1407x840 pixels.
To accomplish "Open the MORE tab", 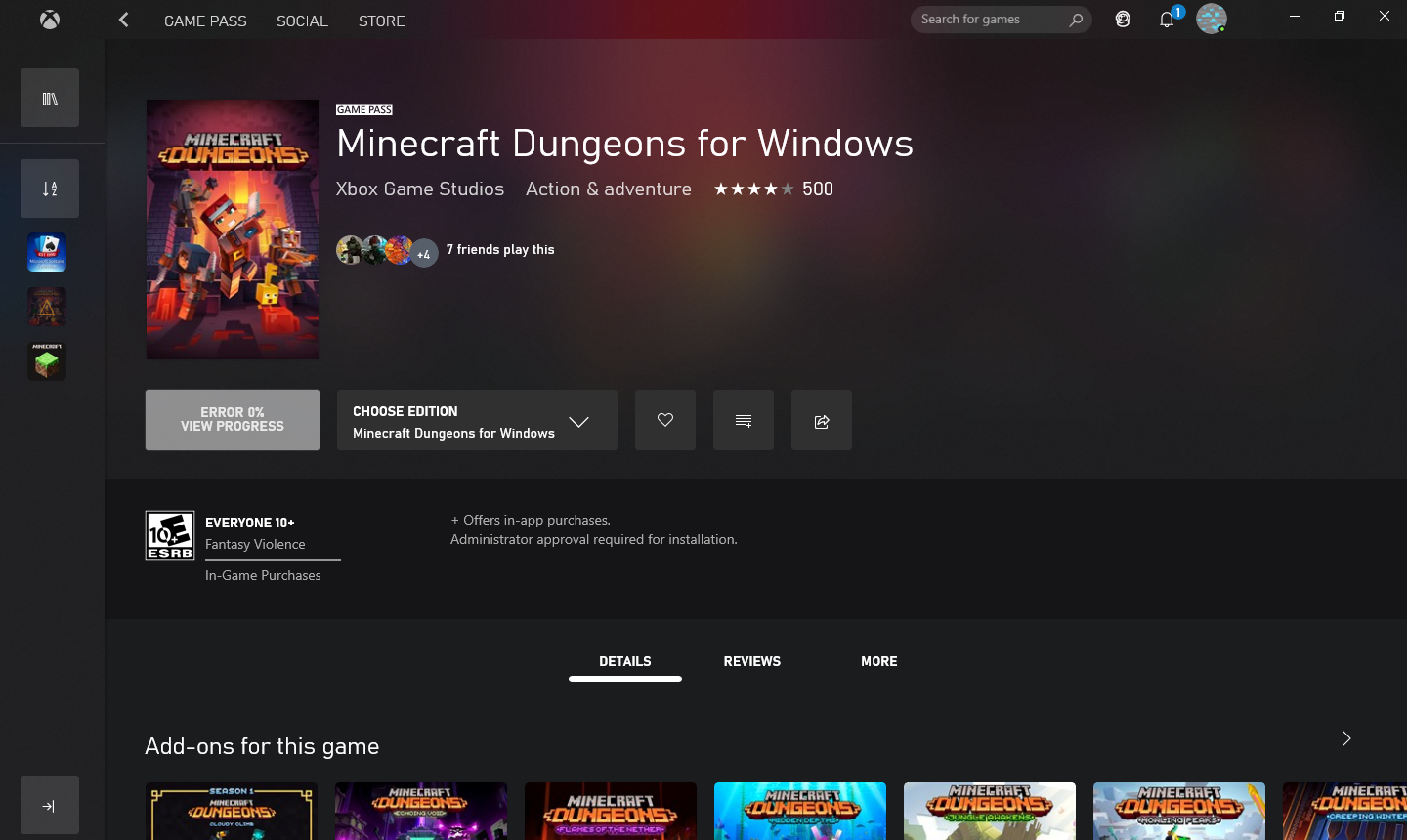I will point(879,662).
